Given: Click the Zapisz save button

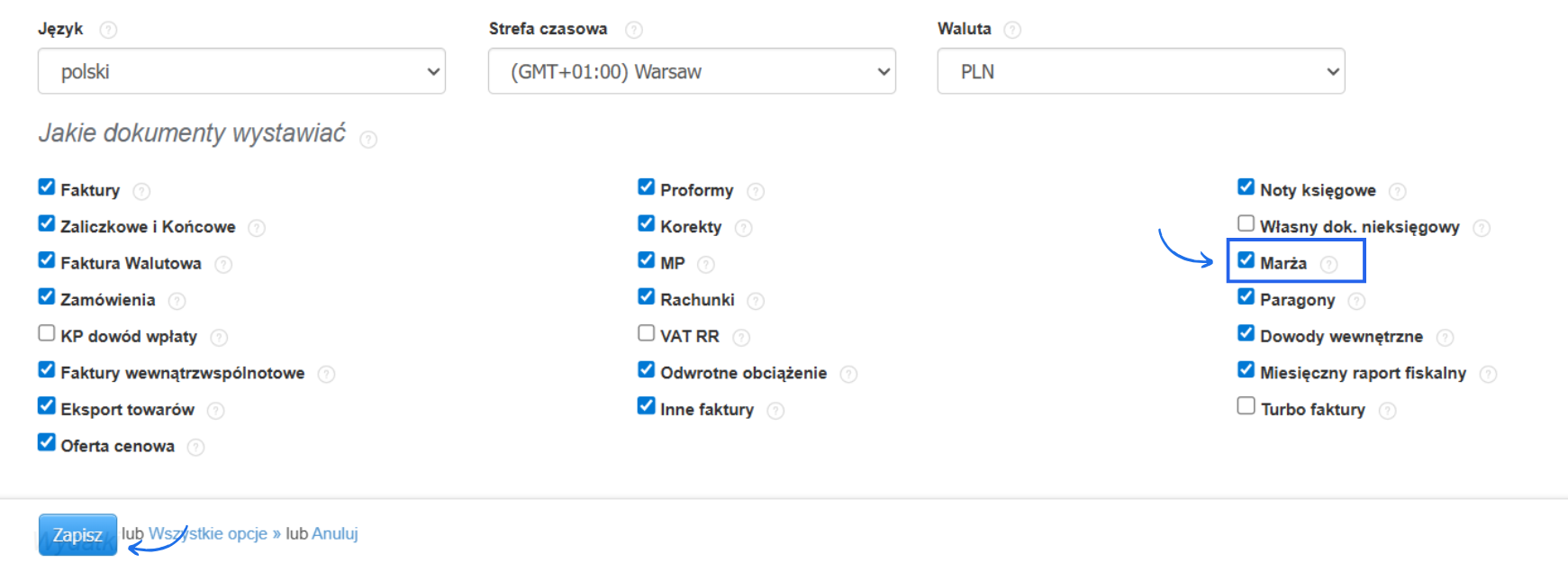Looking at the screenshot, I should tap(77, 534).
